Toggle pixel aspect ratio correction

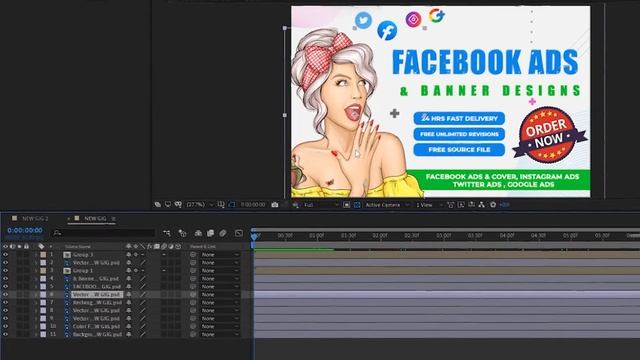pyautogui.click(x=451, y=204)
